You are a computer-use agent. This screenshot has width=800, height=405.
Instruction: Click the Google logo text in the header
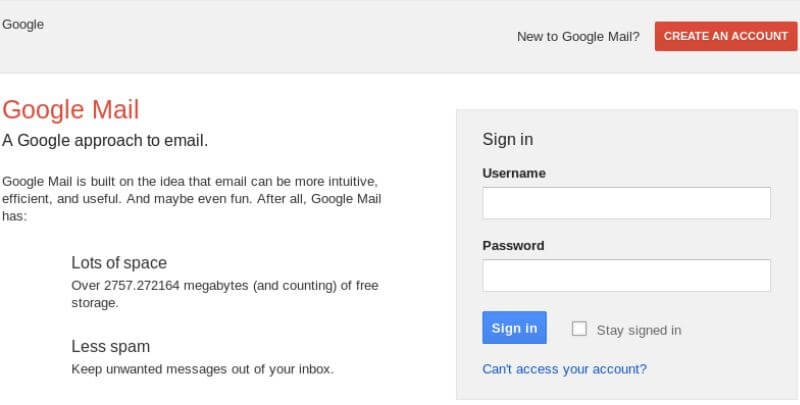tap(23, 24)
